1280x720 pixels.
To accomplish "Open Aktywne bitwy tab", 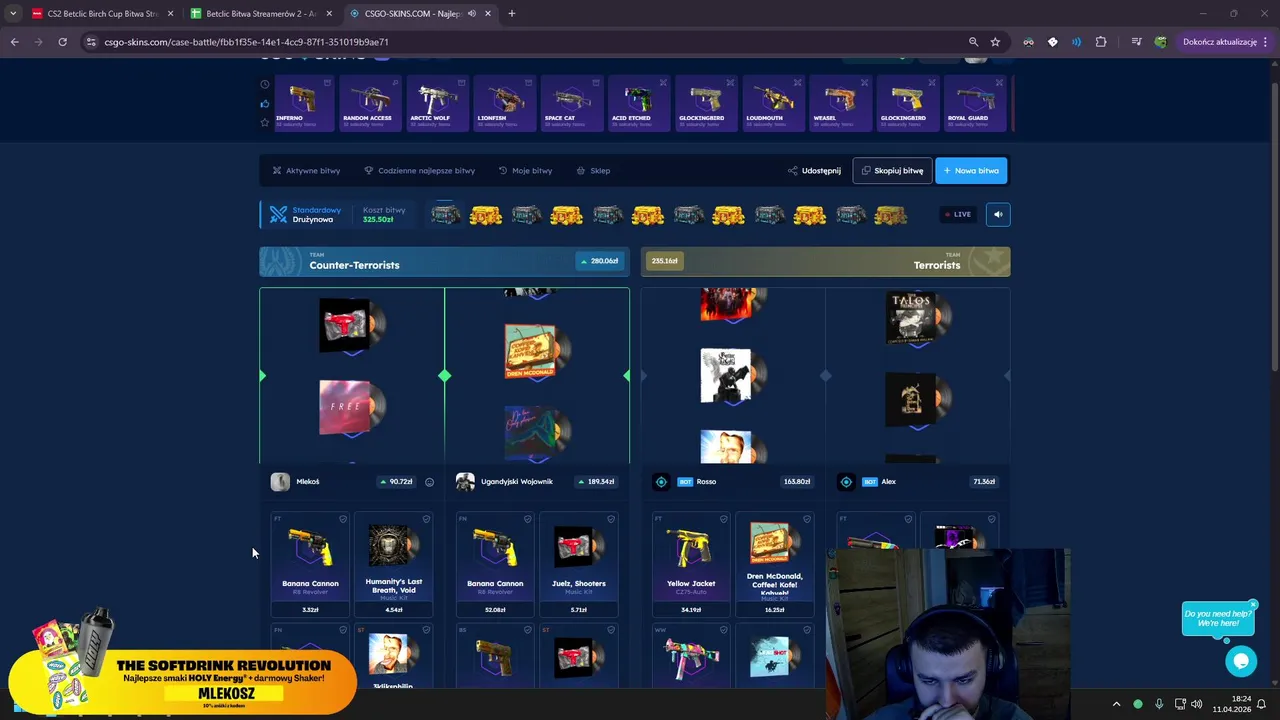I will [306, 171].
